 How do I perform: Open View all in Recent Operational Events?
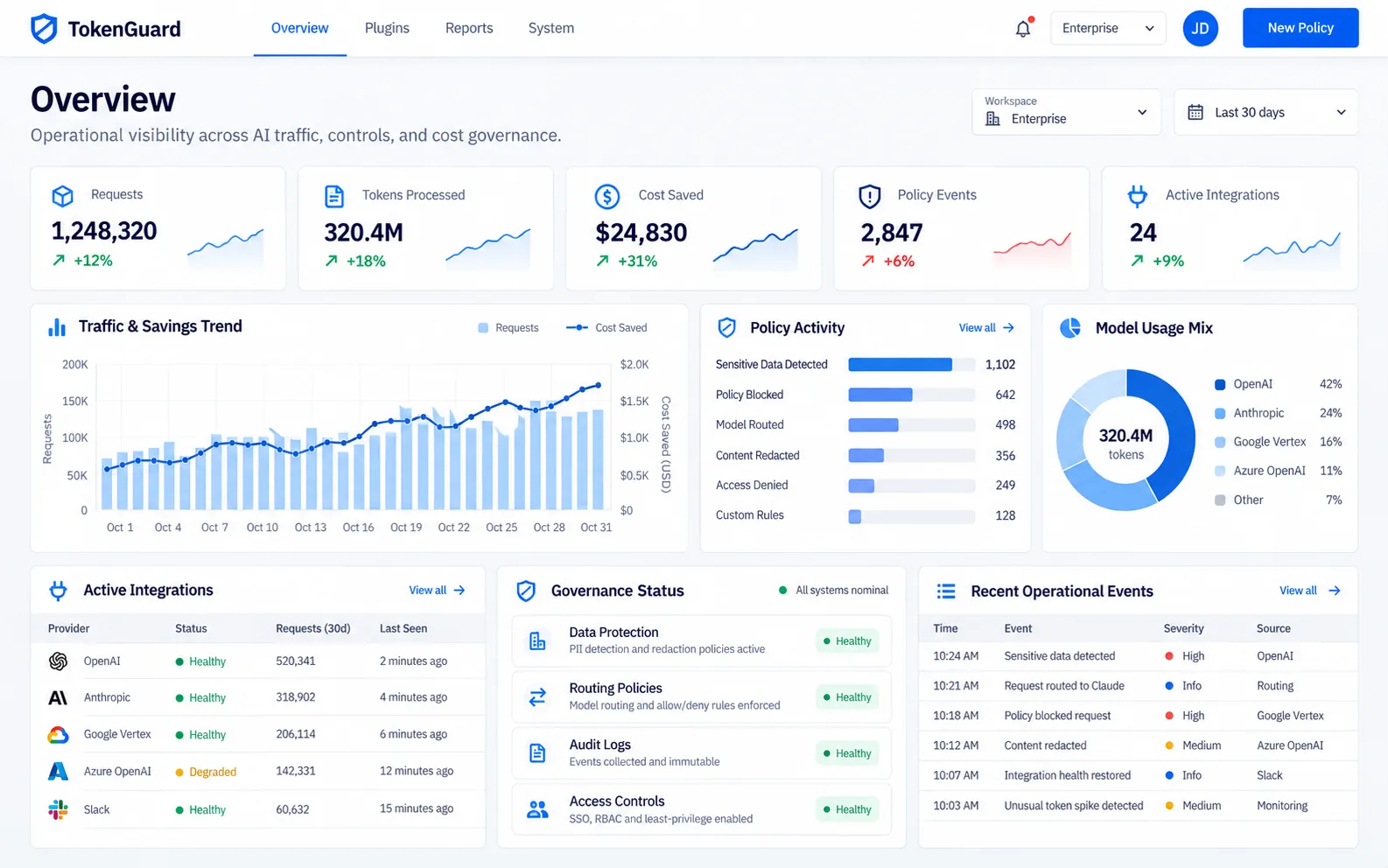coord(1309,591)
